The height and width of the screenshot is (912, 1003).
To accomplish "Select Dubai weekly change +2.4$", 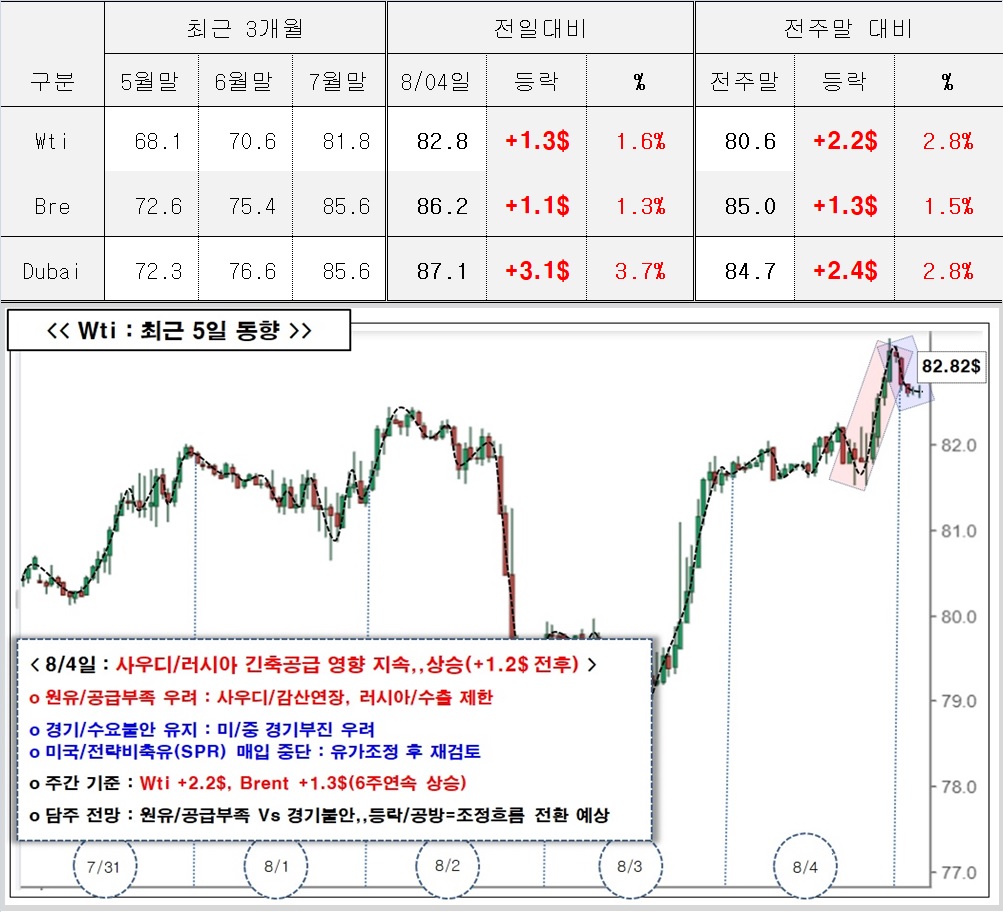I will (845, 271).
